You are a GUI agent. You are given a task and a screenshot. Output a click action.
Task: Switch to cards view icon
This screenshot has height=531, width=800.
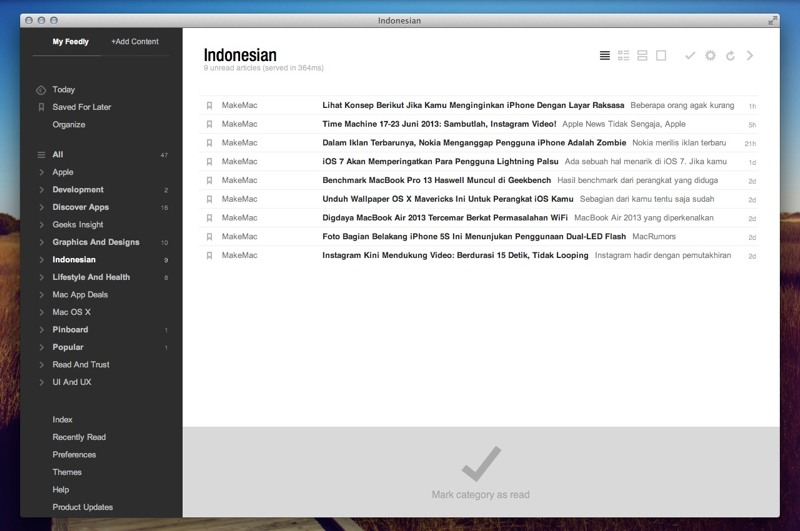[642, 56]
